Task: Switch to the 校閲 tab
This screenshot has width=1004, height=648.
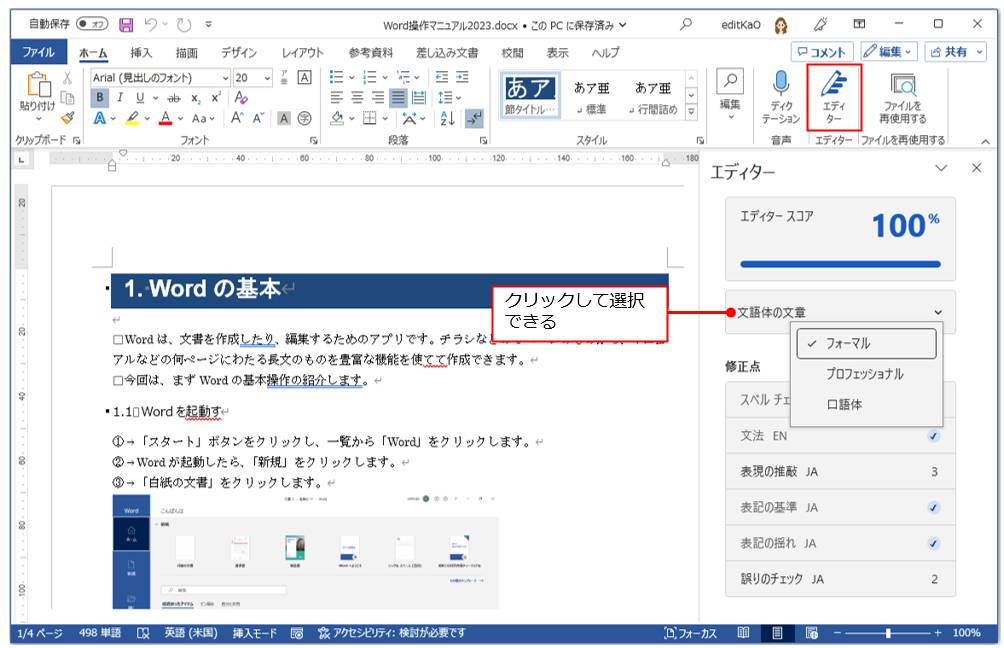Action: coord(512,53)
